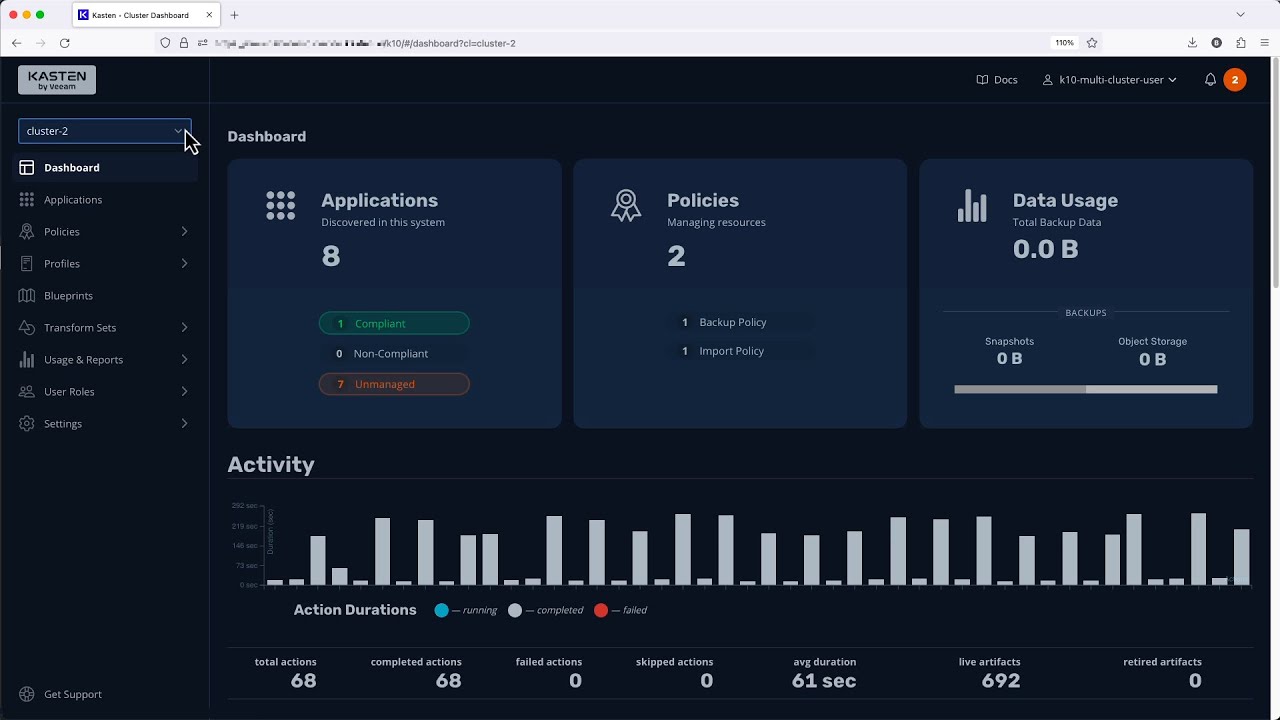The image size is (1280, 720).
Task: Open the cluster-2 cluster selector dropdown
Action: click(x=104, y=131)
